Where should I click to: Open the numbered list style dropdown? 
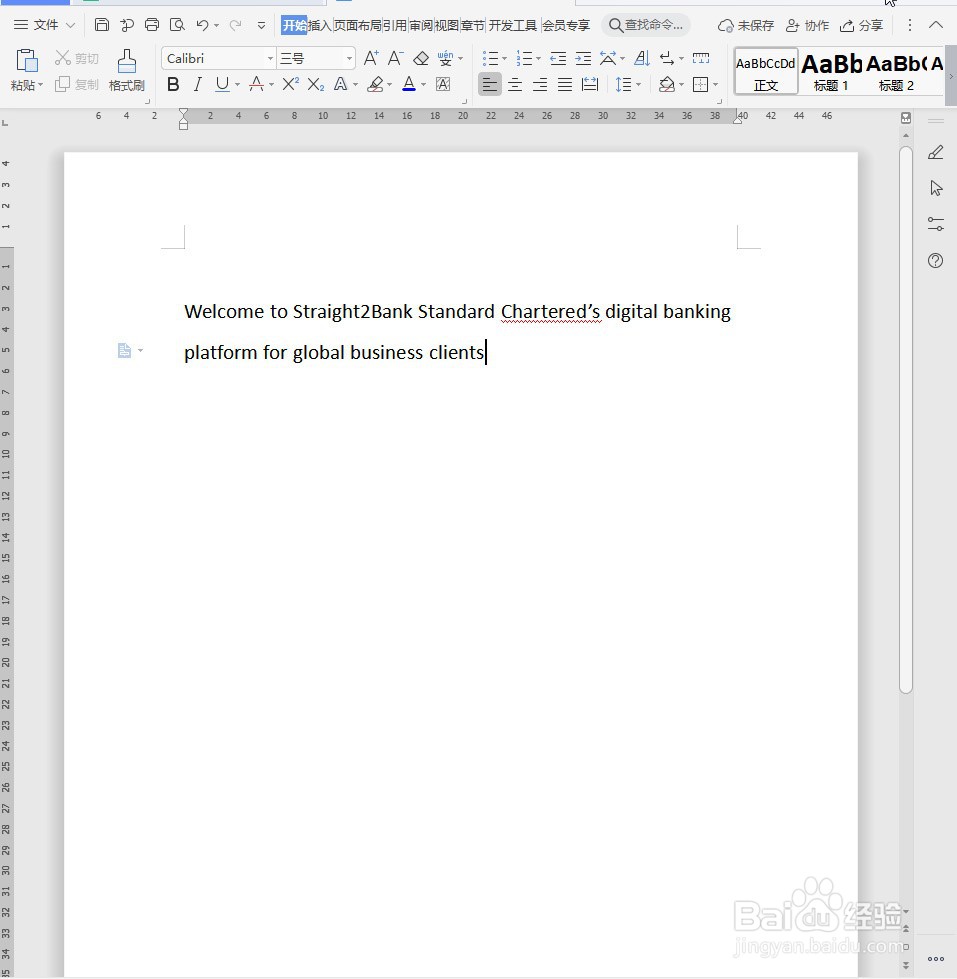[538, 59]
